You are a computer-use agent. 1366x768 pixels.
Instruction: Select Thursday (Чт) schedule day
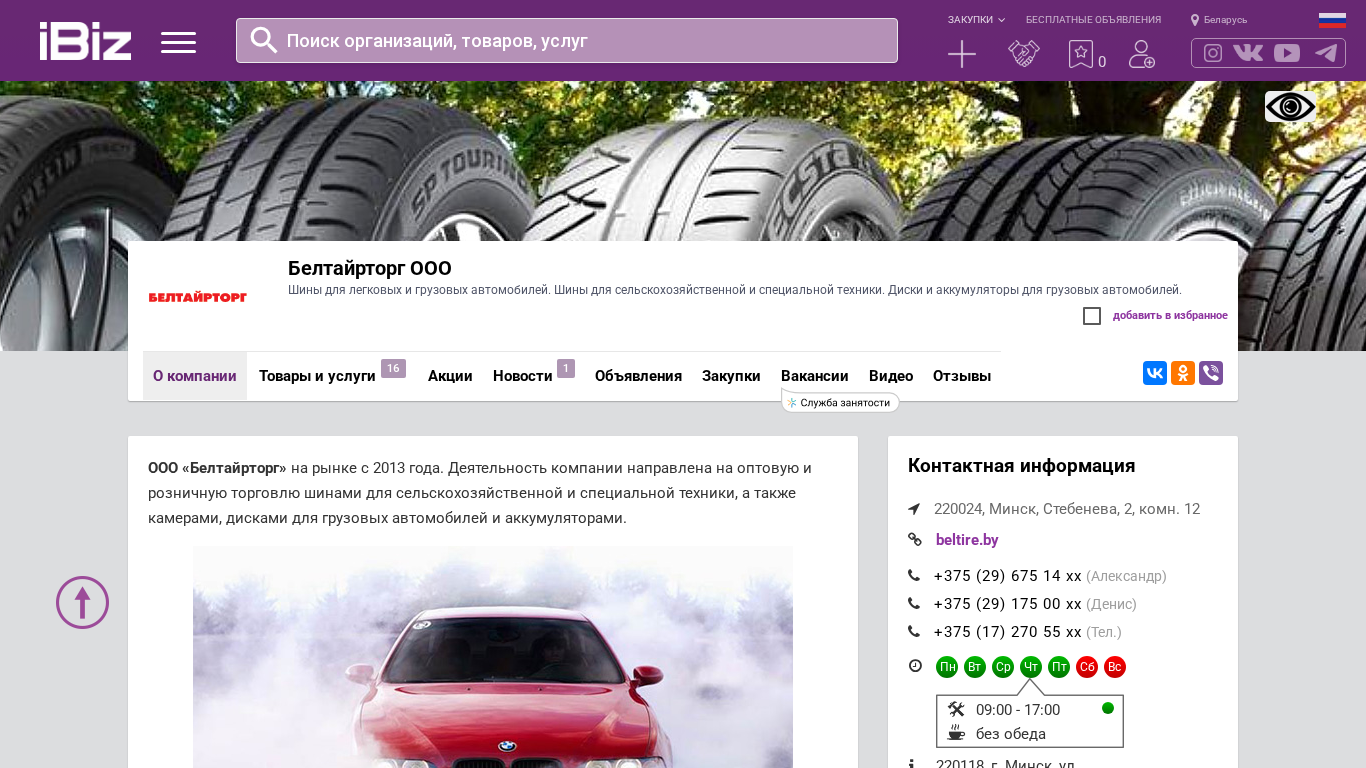(x=1031, y=667)
